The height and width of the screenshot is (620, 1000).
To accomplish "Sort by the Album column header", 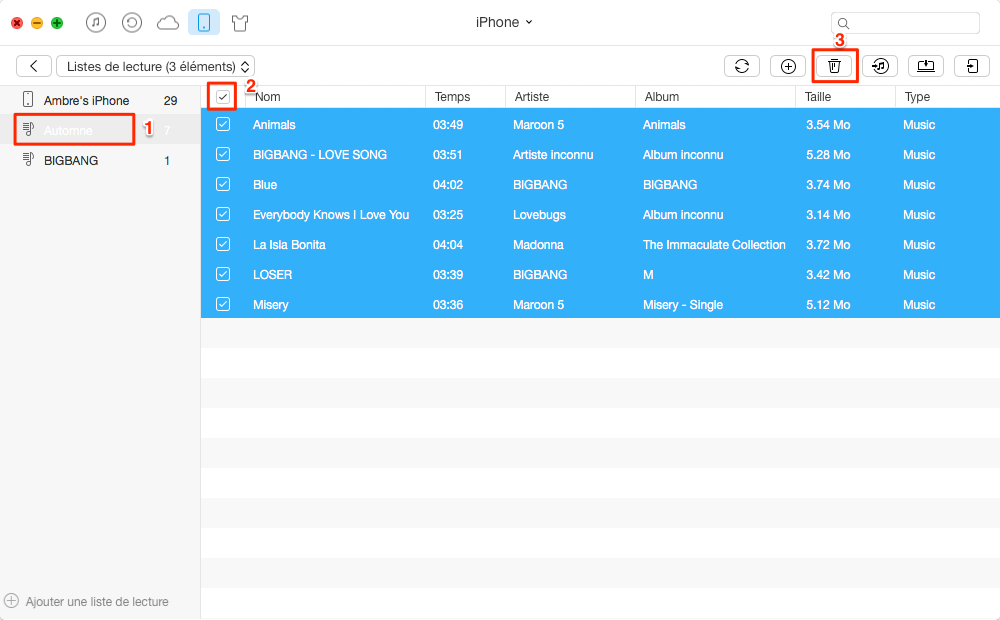I will coord(716,97).
